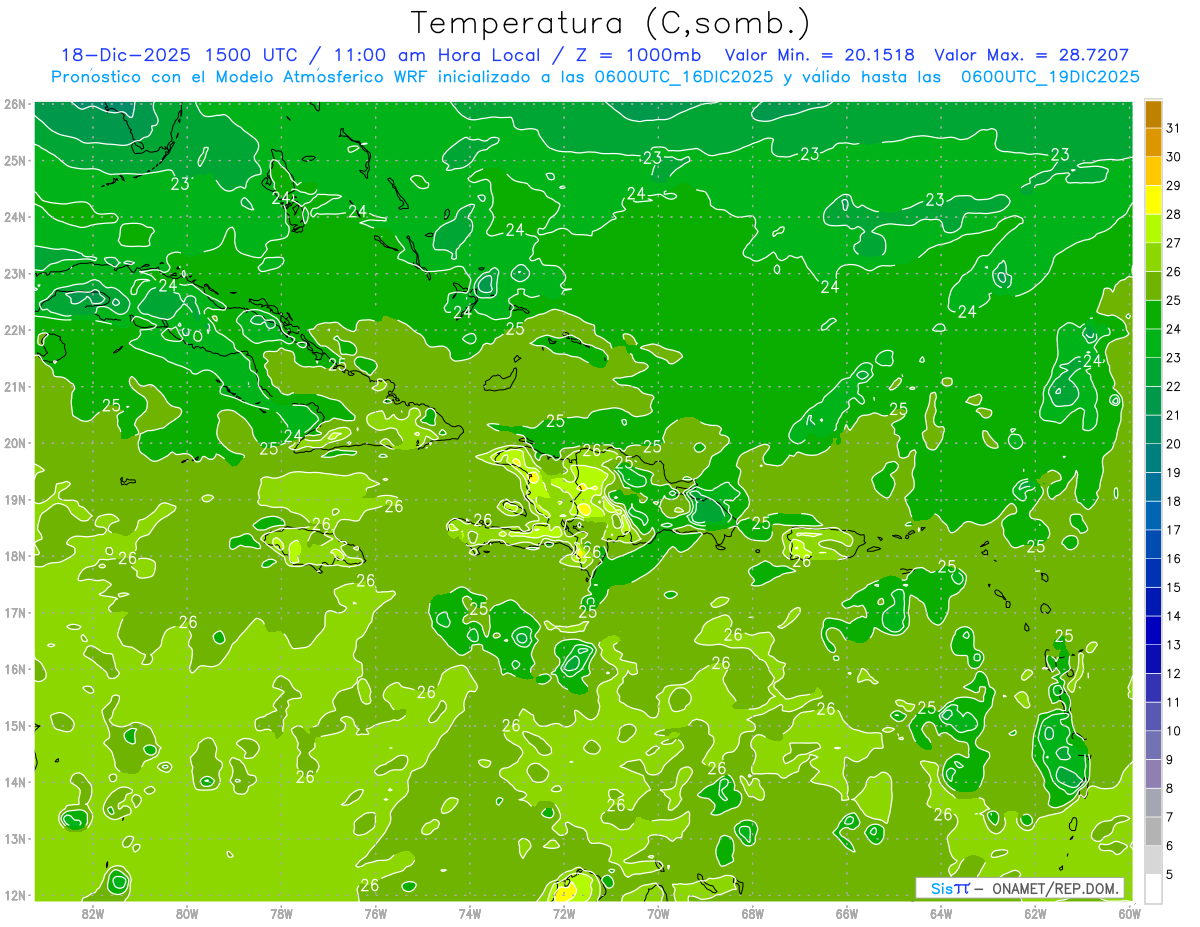Click the 66W longitude axis label

pyautogui.click(x=847, y=913)
